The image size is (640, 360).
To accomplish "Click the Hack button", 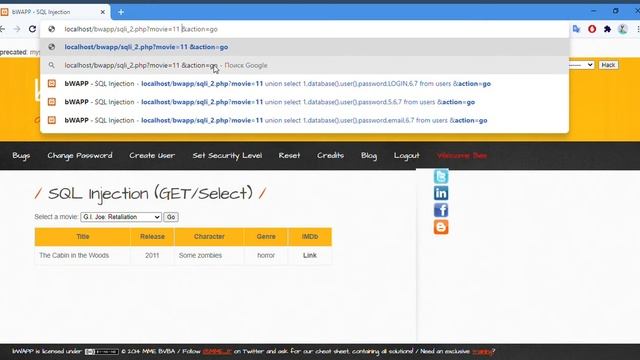I will pyautogui.click(x=608, y=65).
